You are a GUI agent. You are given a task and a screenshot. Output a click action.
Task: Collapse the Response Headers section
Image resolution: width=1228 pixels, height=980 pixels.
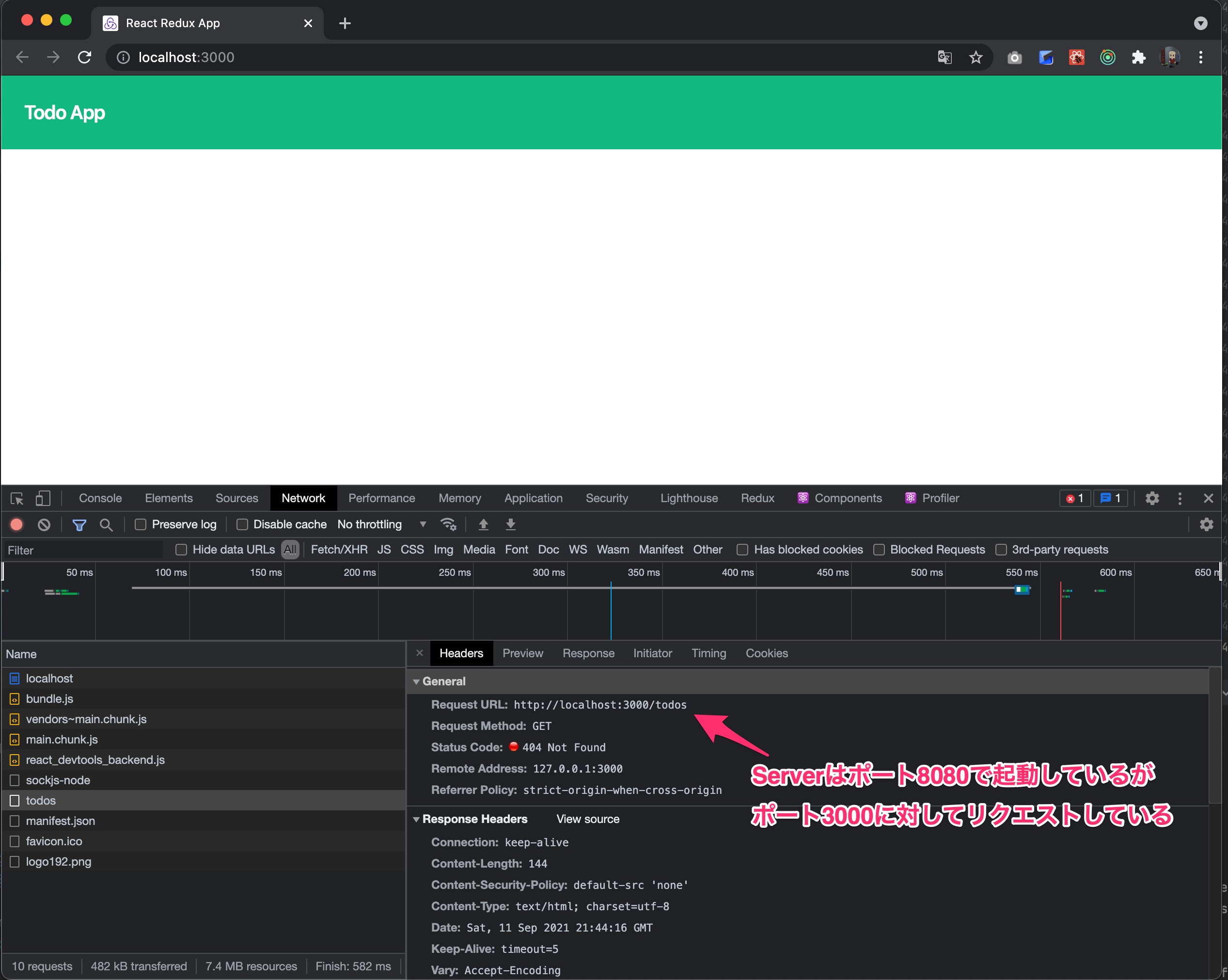pyautogui.click(x=416, y=819)
